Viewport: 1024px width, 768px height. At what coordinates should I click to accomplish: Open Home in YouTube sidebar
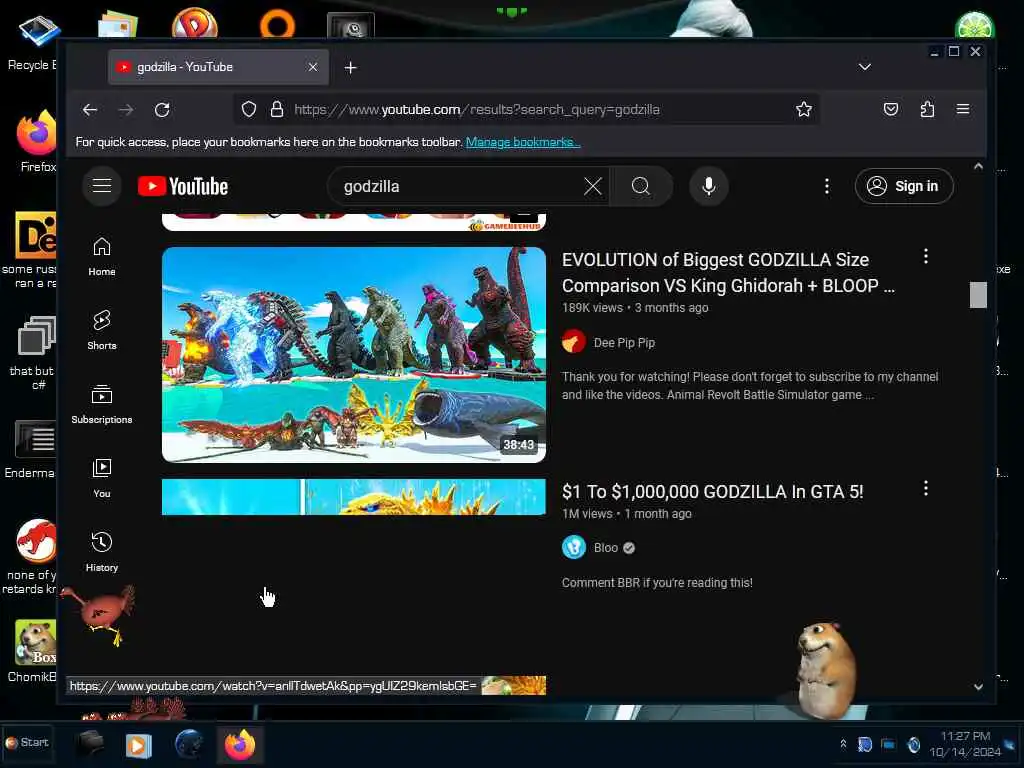(x=102, y=257)
